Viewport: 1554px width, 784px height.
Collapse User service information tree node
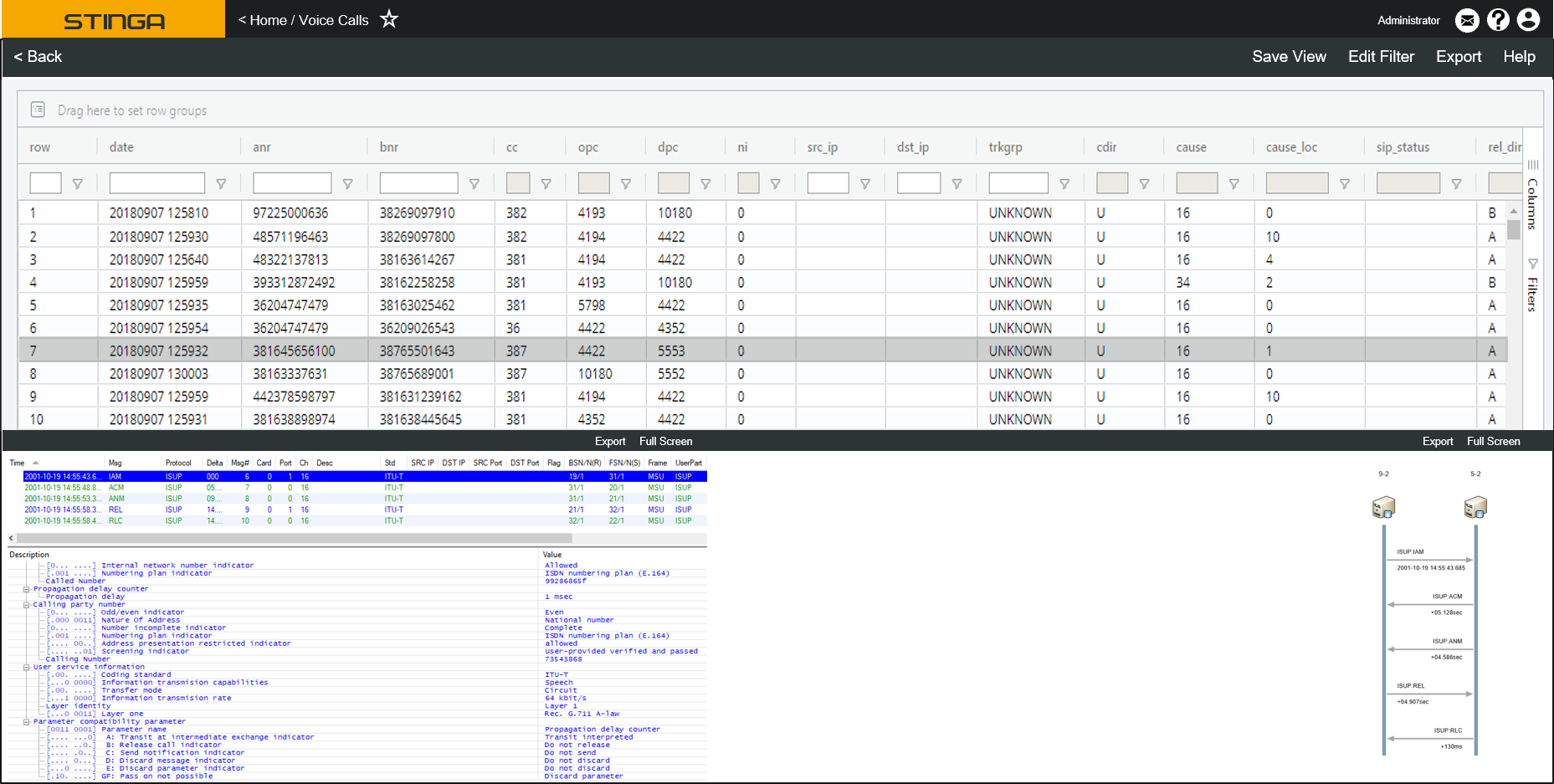coord(26,667)
